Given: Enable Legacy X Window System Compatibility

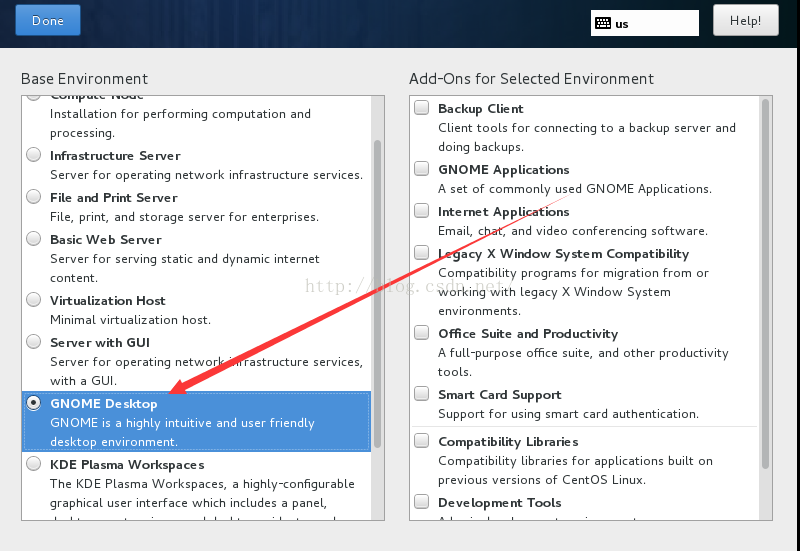Looking at the screenshot, I should click(422, 254).
